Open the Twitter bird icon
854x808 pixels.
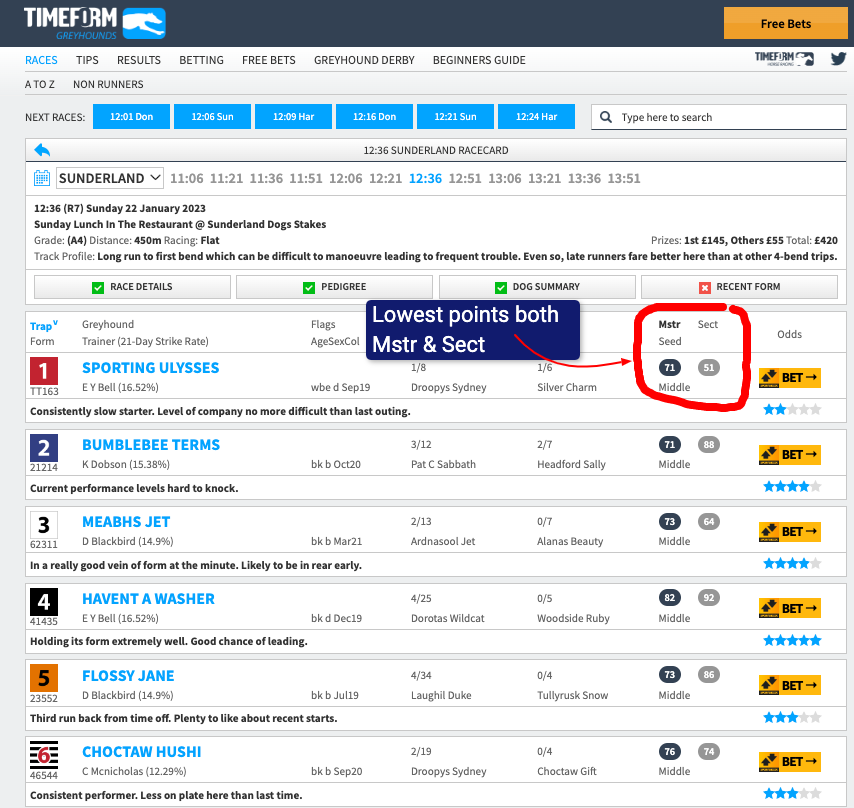pyautogui.click(x=838, y=58)
